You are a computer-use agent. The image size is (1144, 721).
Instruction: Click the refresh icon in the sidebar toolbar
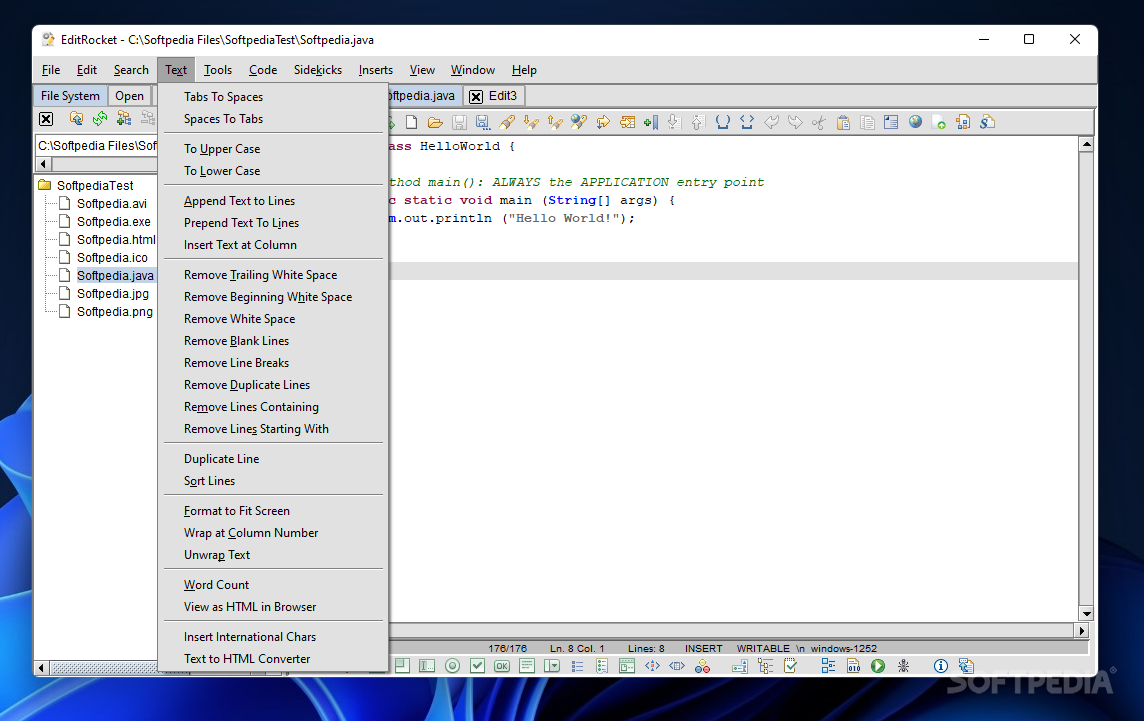click(x=100, y=118)
